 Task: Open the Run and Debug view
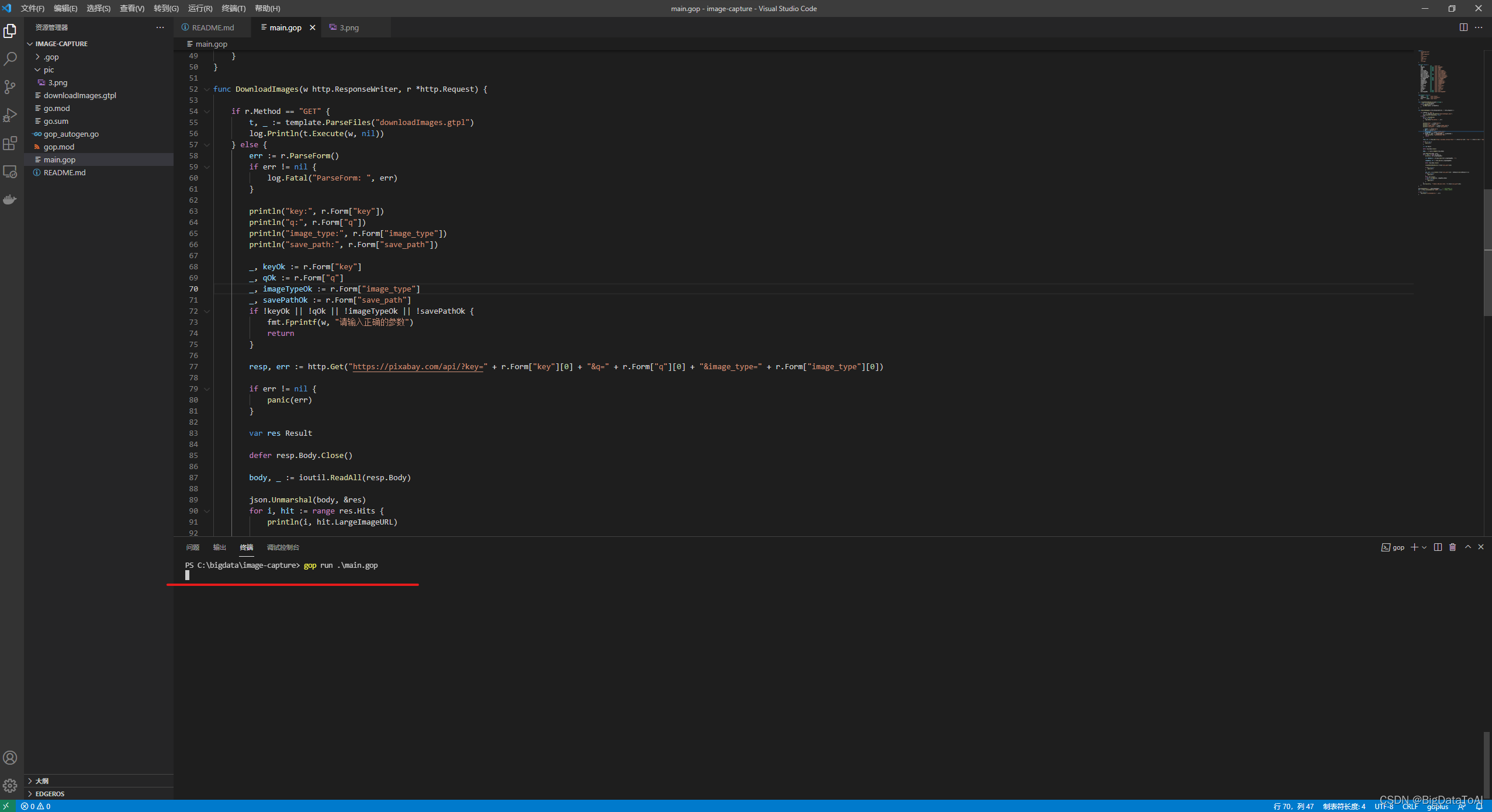(10, 115)
